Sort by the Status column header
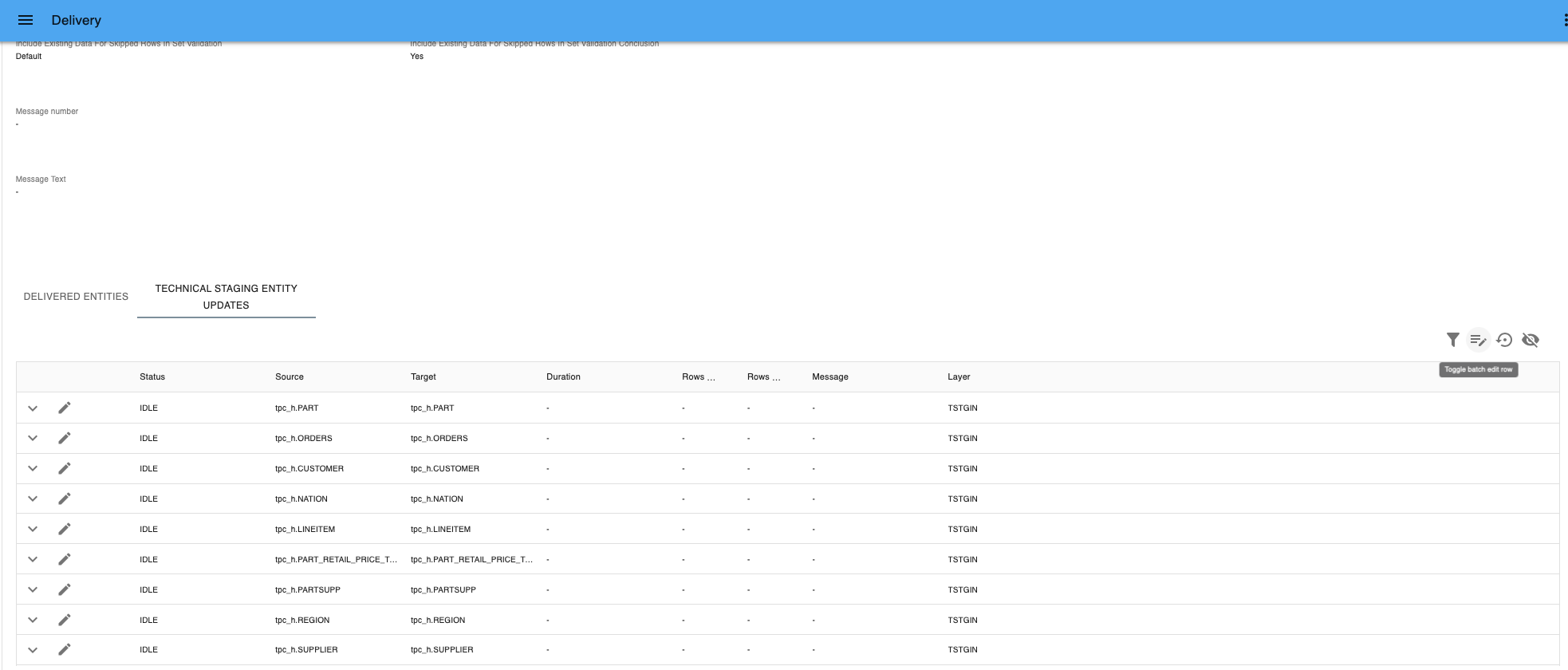 (x=152, y=377)
